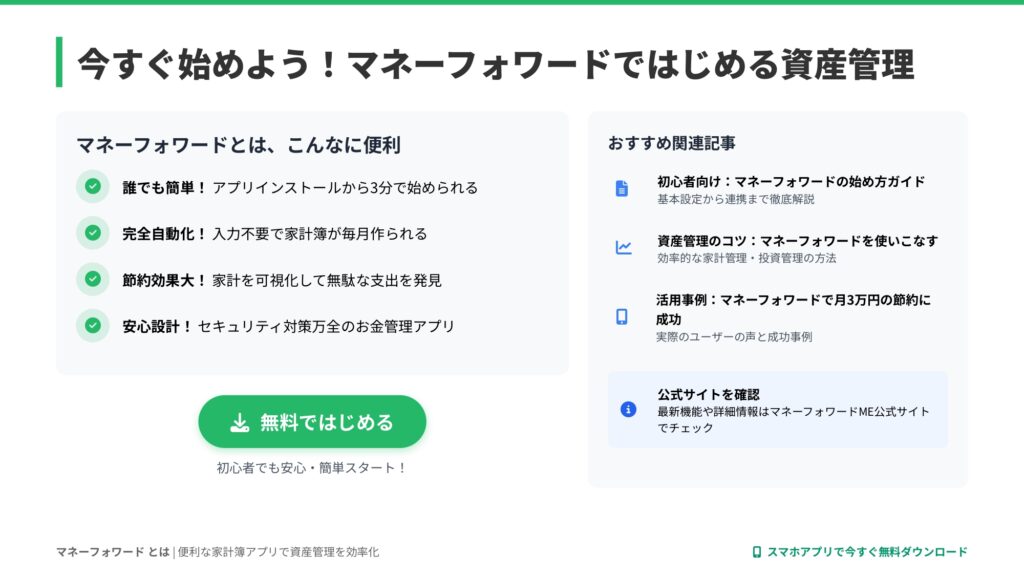Click the スマホアプリで今すぐ無料ダウンロード footer link
Viewport: 1024px width, 576px height.
[866, 552]
